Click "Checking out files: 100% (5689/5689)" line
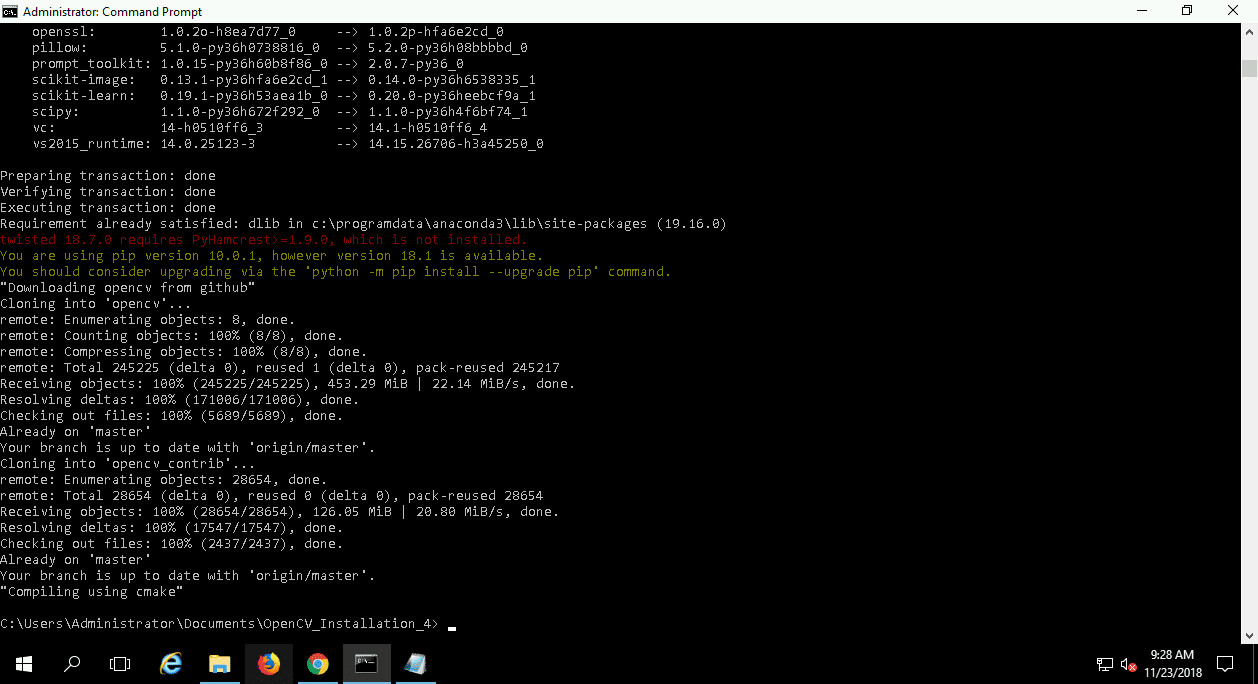Screen dimensions: 1258x684 tap(172, 416)
